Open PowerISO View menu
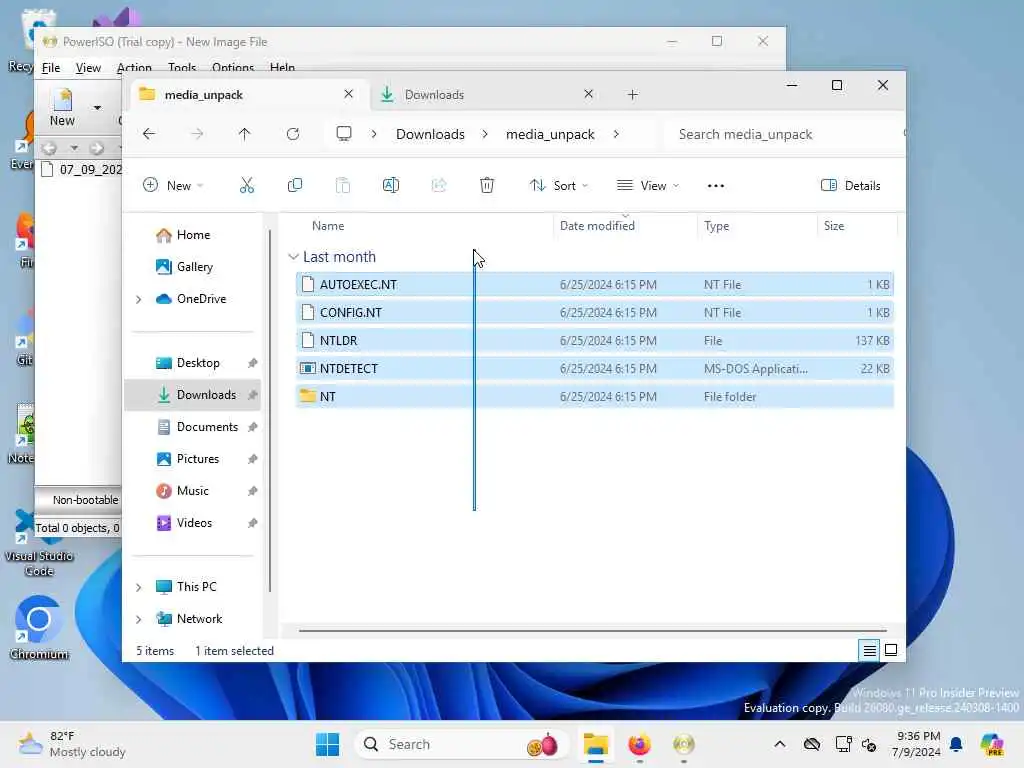 (x=88, y=67)
